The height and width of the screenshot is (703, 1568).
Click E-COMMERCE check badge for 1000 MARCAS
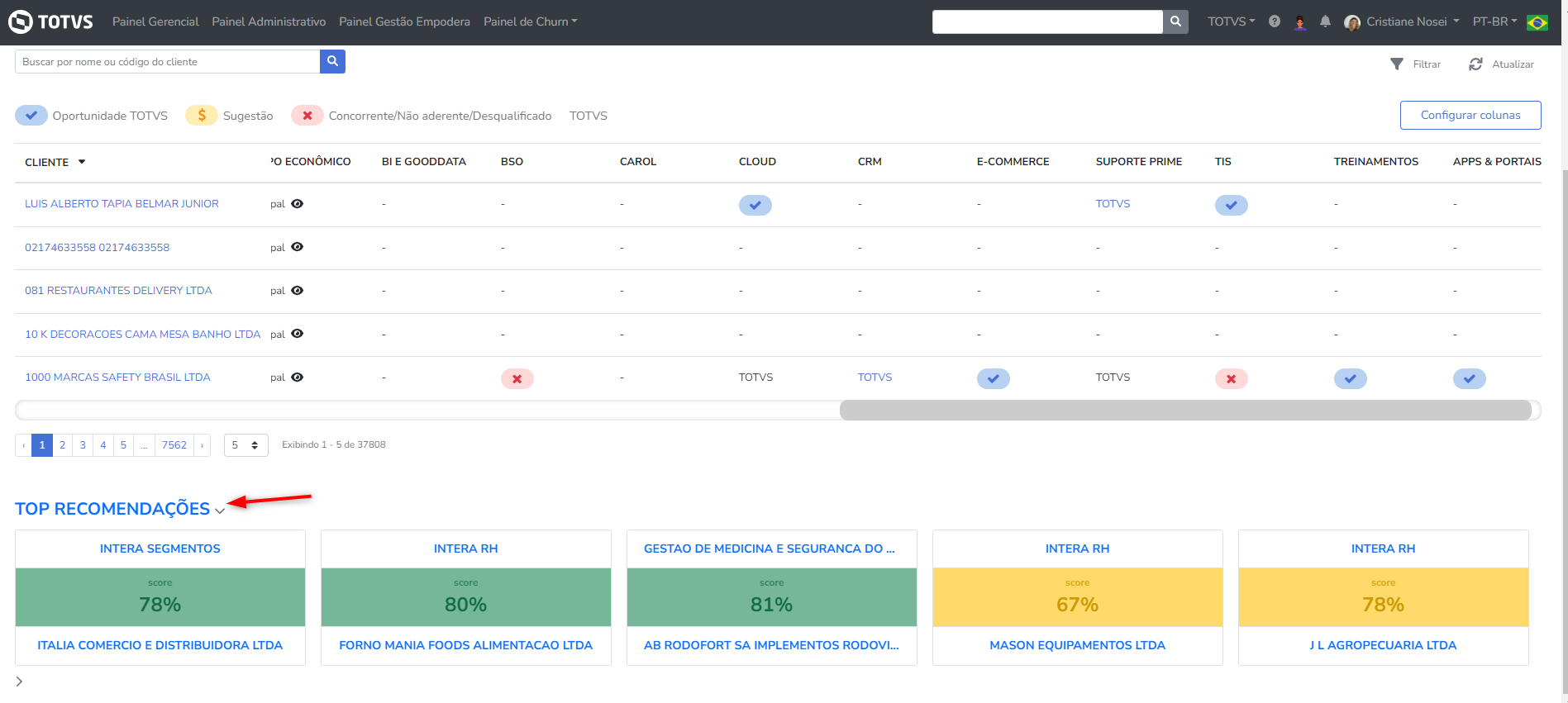(x=994, y=378)
